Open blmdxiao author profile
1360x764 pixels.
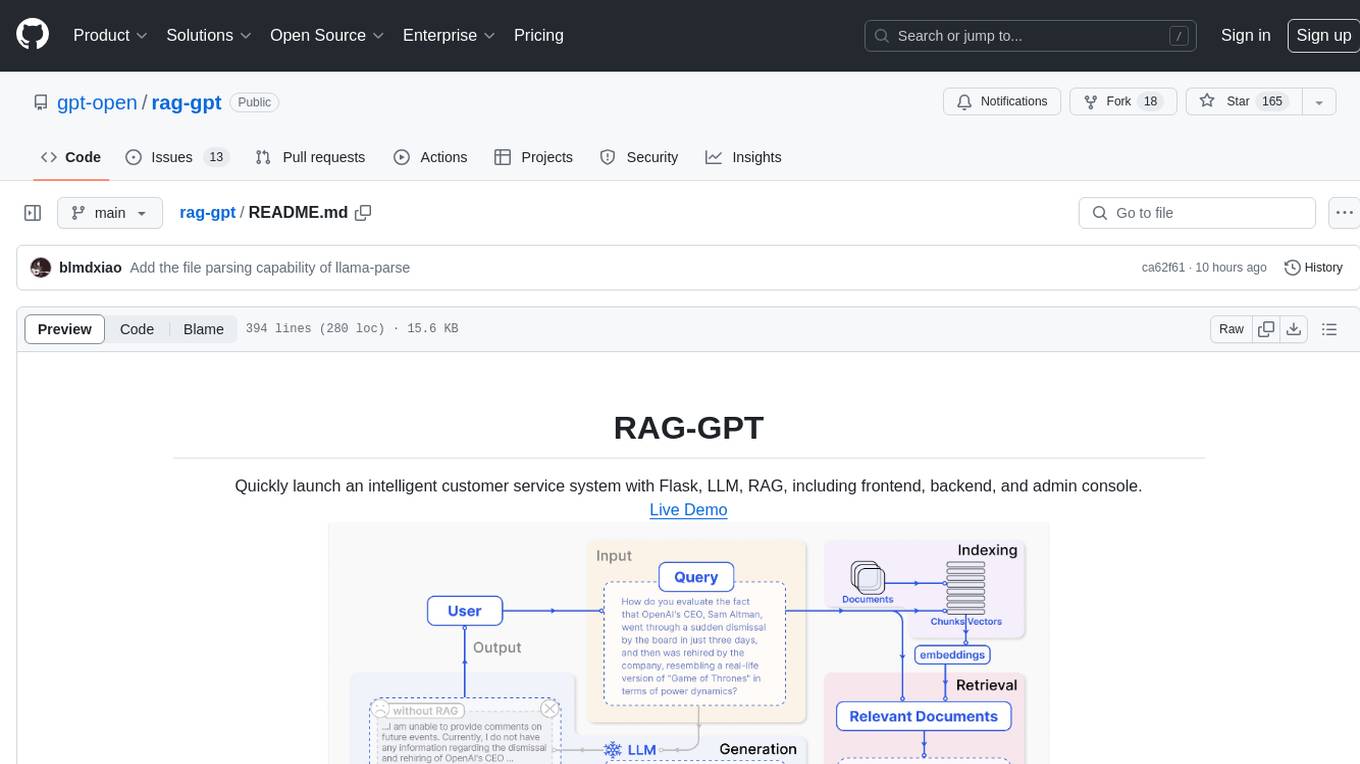90,268
